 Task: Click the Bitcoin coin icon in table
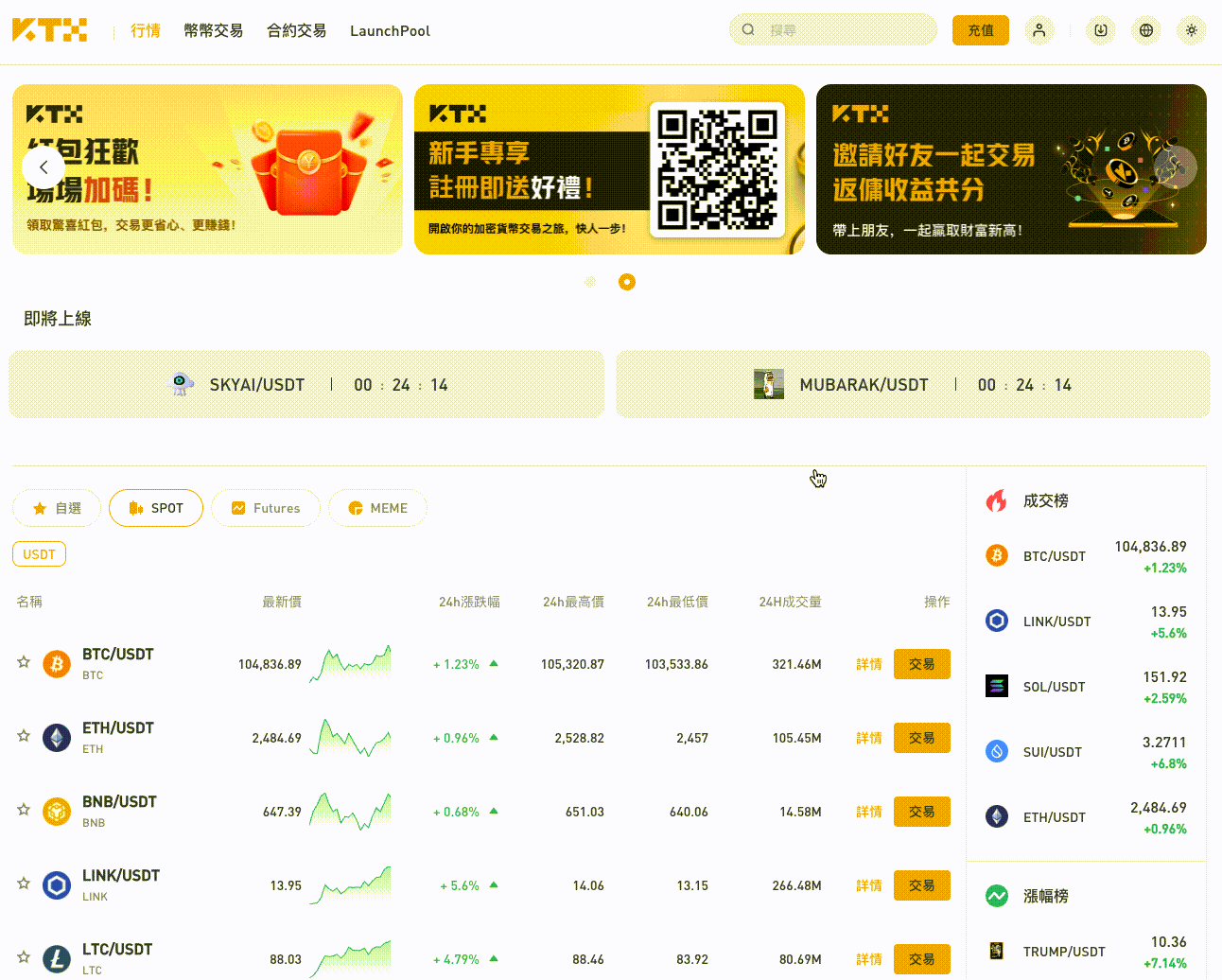[57, 664]
